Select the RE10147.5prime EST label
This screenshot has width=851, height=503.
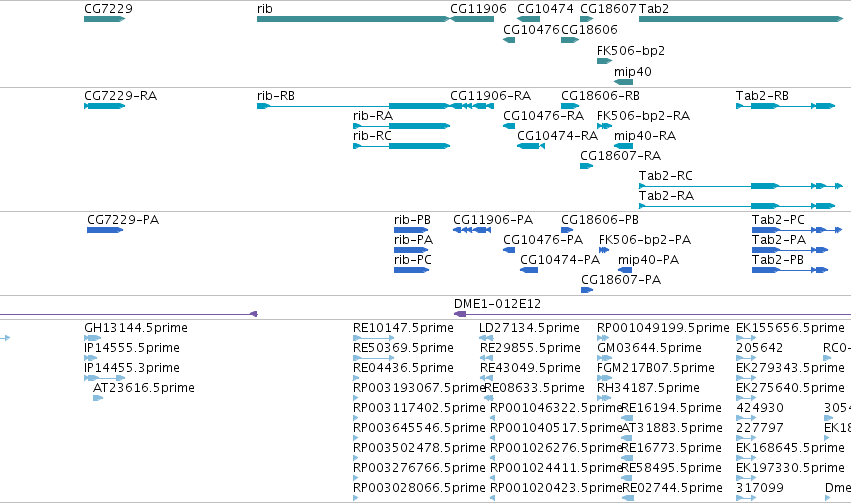pyautogui.click(x=403, y=328)
